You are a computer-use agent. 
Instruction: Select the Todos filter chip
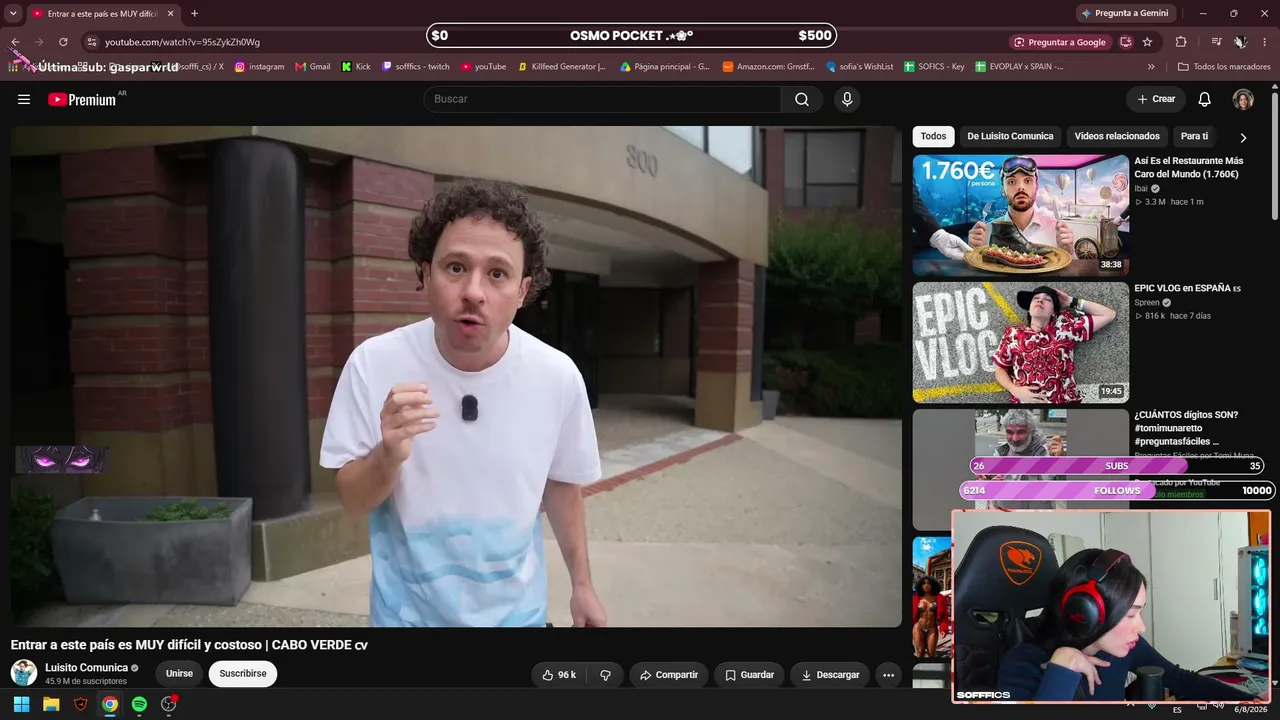(933, 136)
